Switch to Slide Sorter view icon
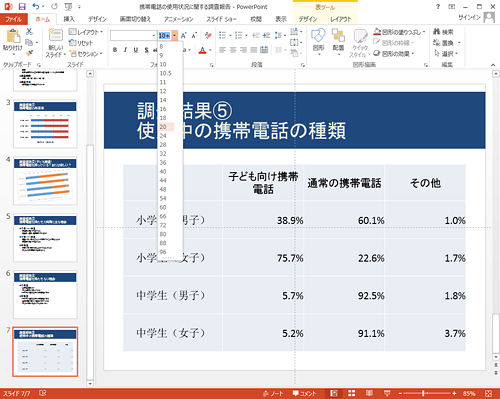 point(352,393)
